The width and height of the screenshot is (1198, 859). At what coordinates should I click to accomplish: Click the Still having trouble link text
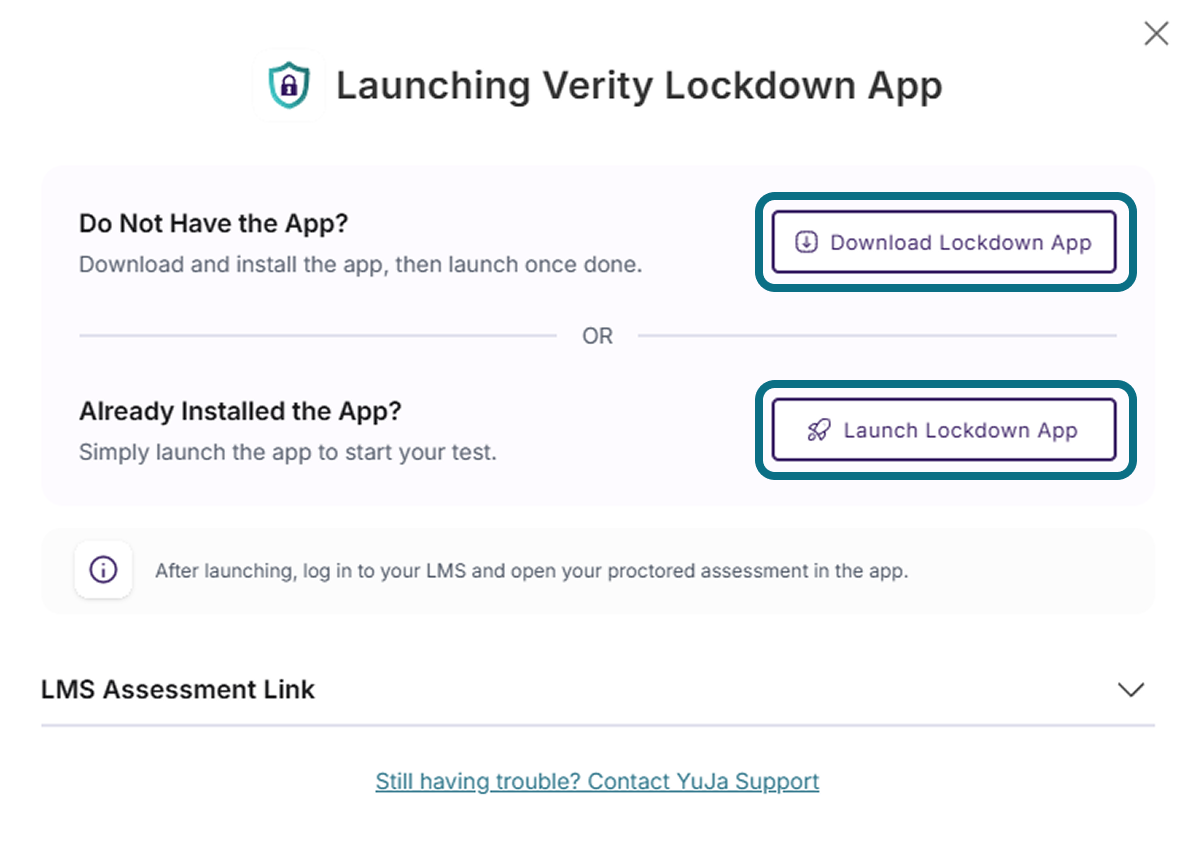click(478, 781)
